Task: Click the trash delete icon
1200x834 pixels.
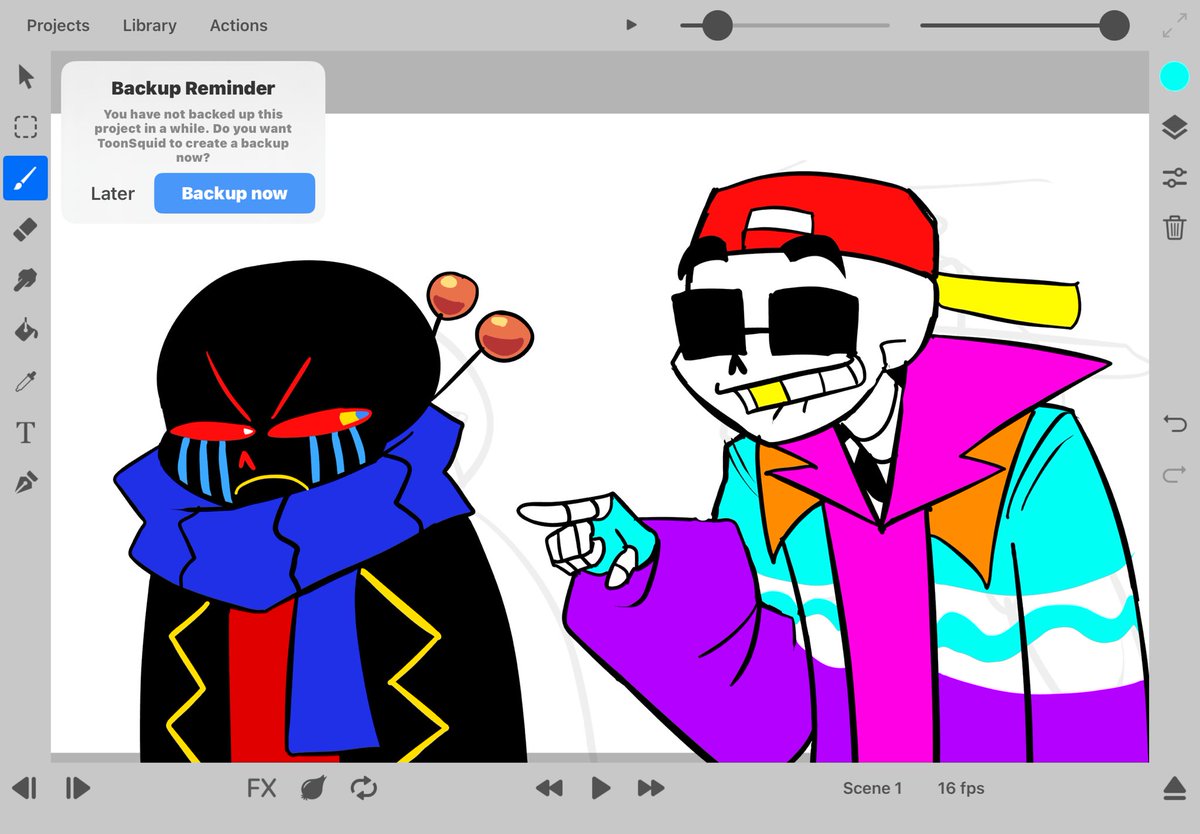Action: tap(1174, 228)
